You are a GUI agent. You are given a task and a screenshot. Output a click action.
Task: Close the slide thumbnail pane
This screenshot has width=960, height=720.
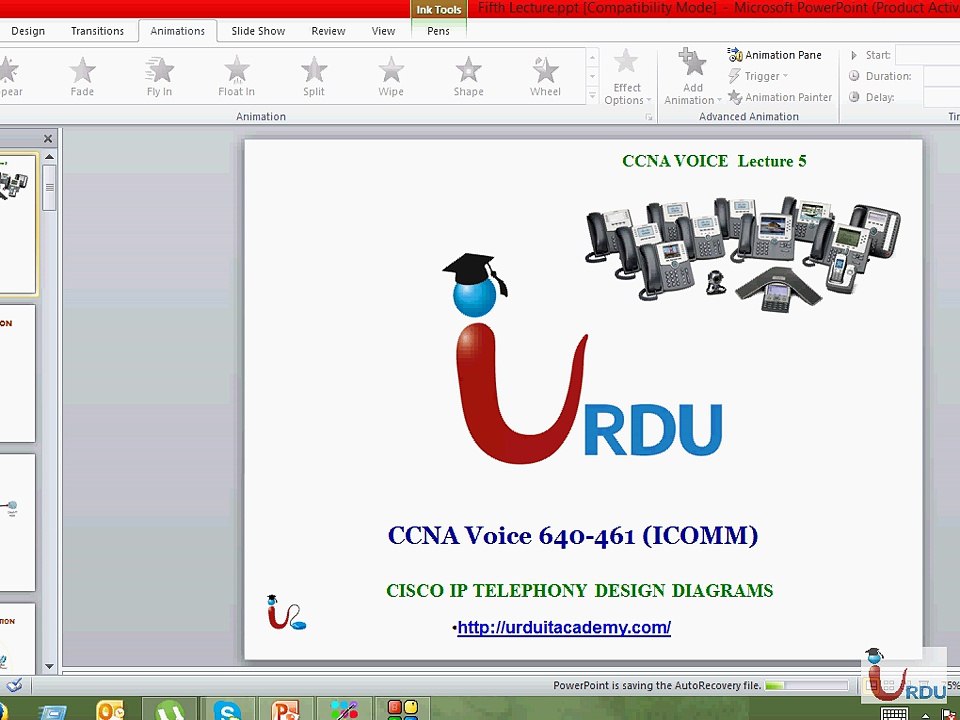(48, 139)
